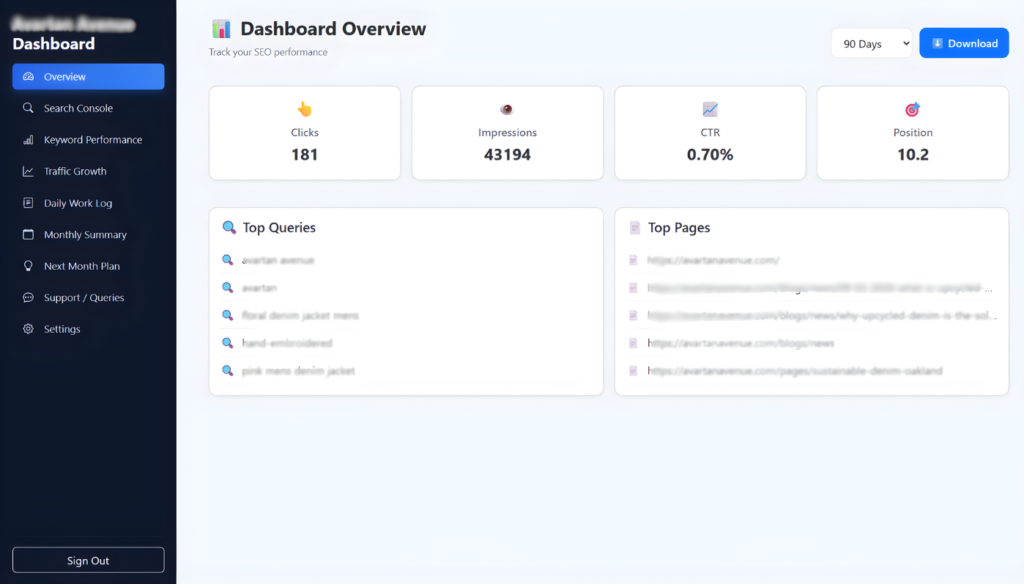This screenshot has height=584, width=1024.
Task: Click the Impressions eye icon
Action: pyautogui.click(x=507, y=109)
